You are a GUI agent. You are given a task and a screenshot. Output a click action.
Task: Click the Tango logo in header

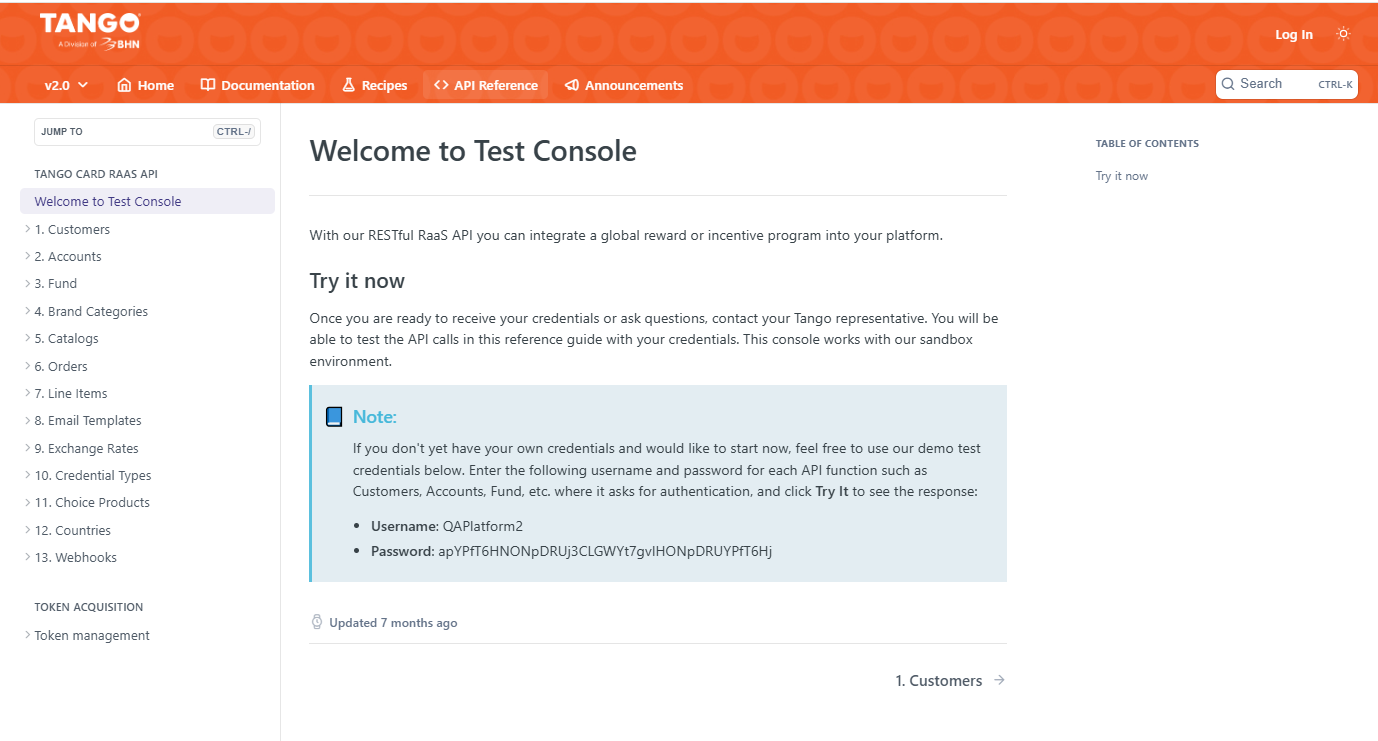(90, 31)
